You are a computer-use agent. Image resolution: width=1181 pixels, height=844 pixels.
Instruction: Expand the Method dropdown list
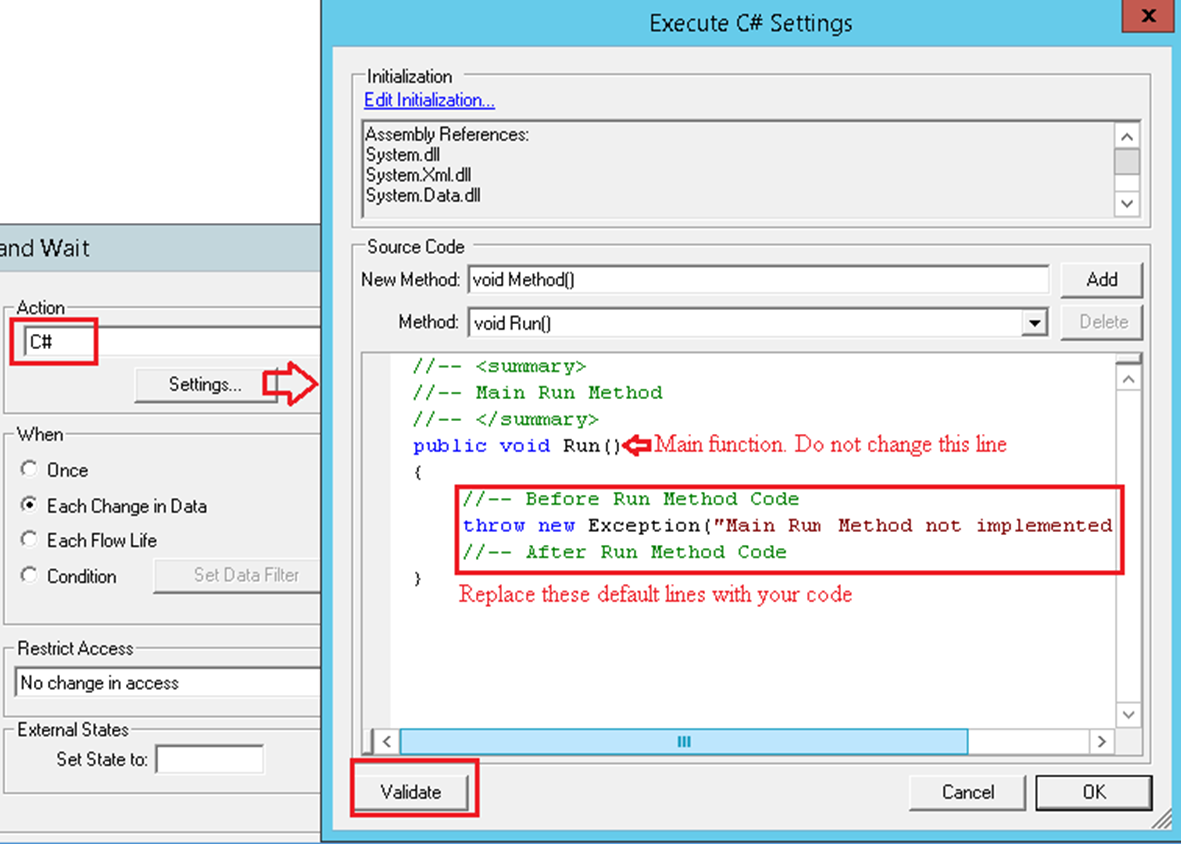coord(1033,323)
